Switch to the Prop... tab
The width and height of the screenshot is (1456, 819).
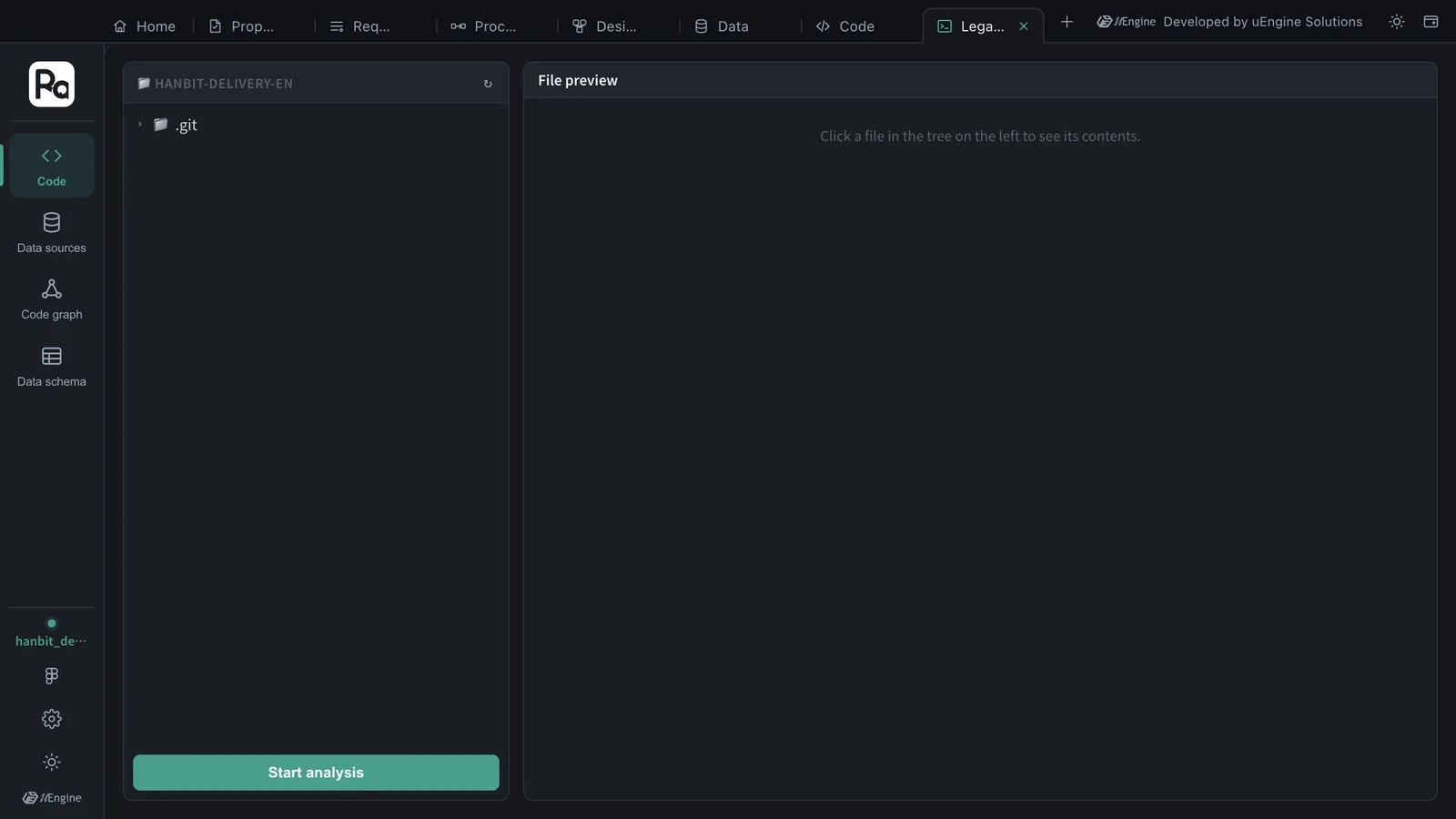click(x=241, y=26)
